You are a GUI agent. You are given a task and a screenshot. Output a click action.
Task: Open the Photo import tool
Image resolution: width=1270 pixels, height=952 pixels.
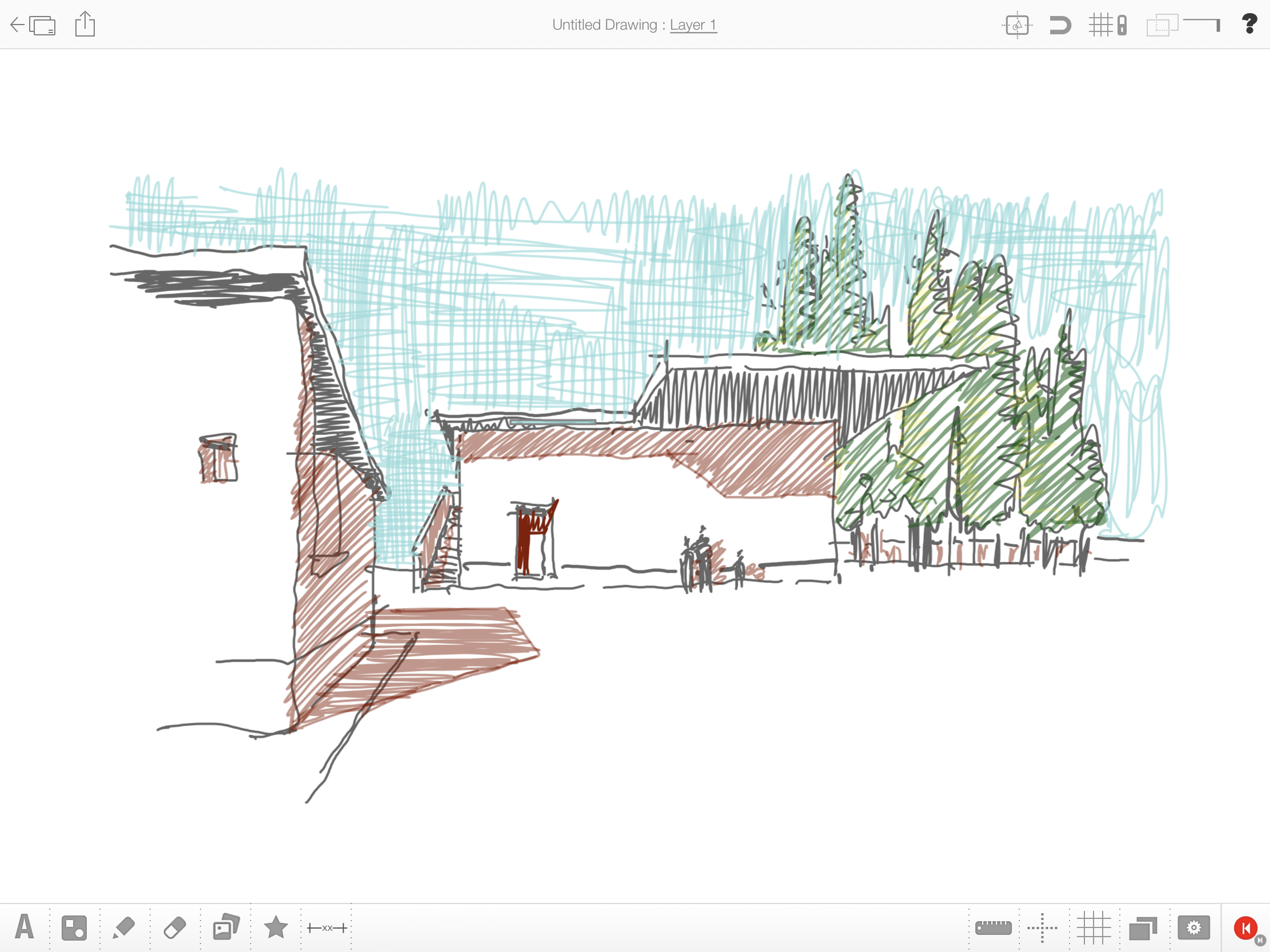pyautogui.click(x=226, y=927)
